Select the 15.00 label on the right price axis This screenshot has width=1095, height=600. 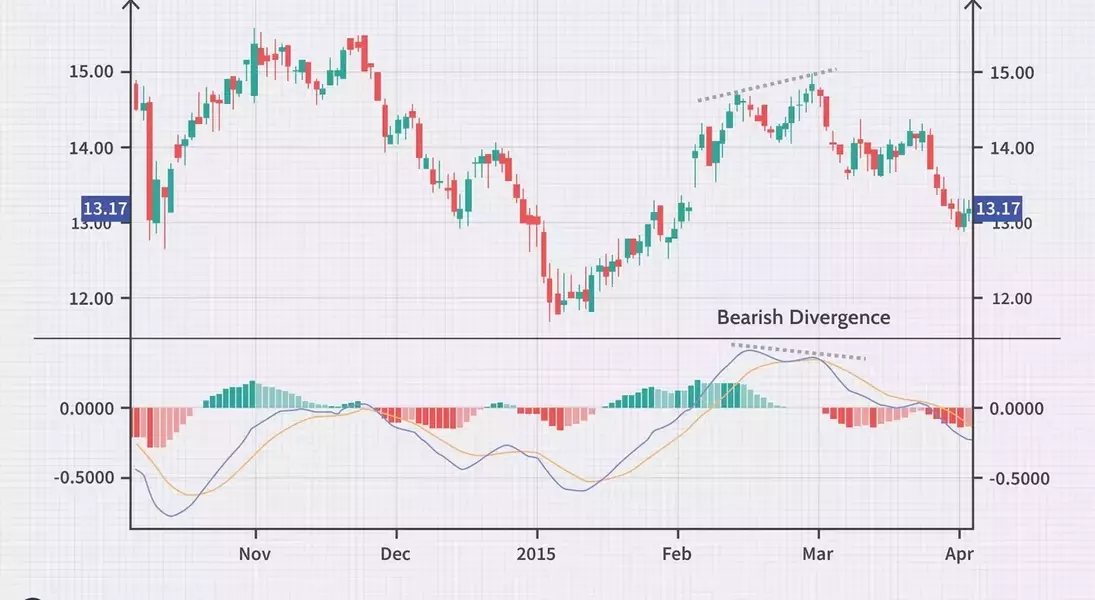pyautogui.click(x=1012, y=73)
